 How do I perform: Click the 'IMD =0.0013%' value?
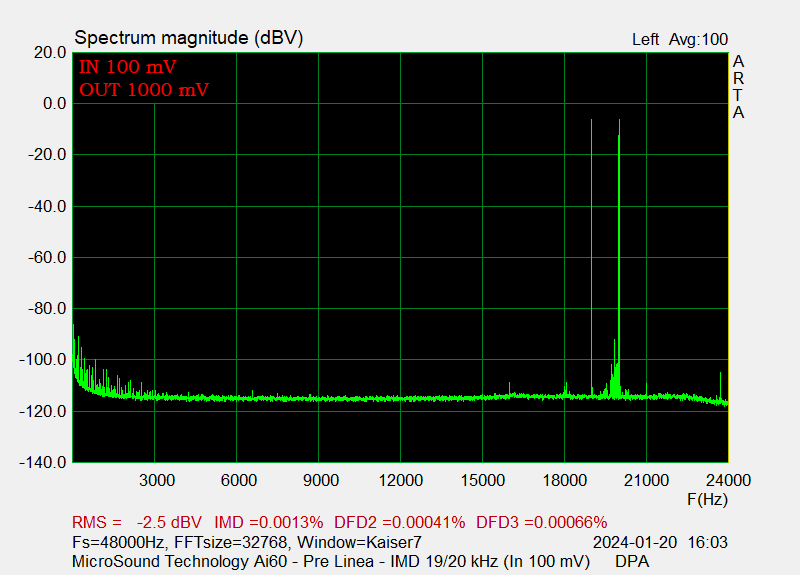click(268, 522)
